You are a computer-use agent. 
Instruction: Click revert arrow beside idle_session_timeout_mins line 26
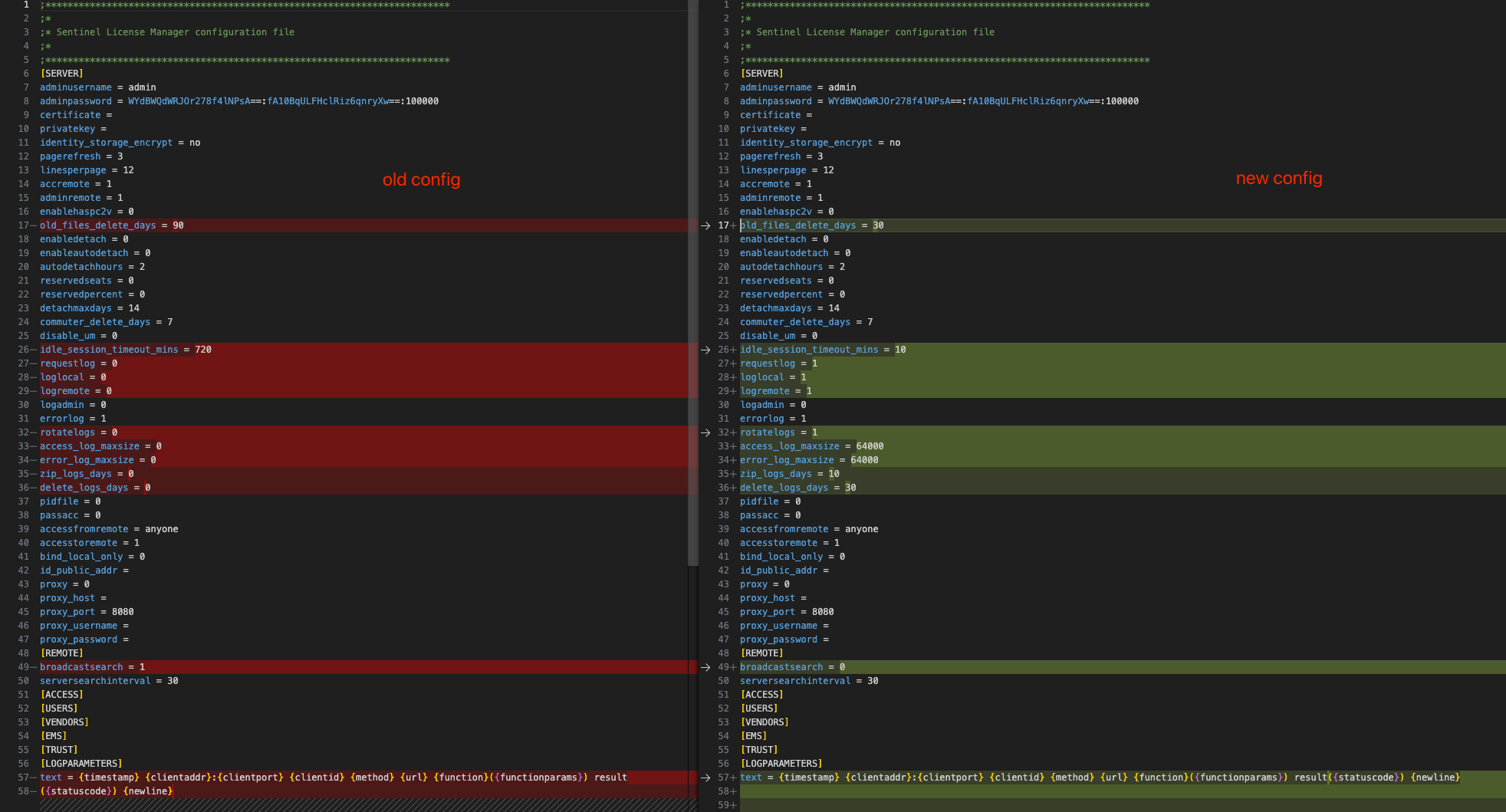(x=705, y=350)
